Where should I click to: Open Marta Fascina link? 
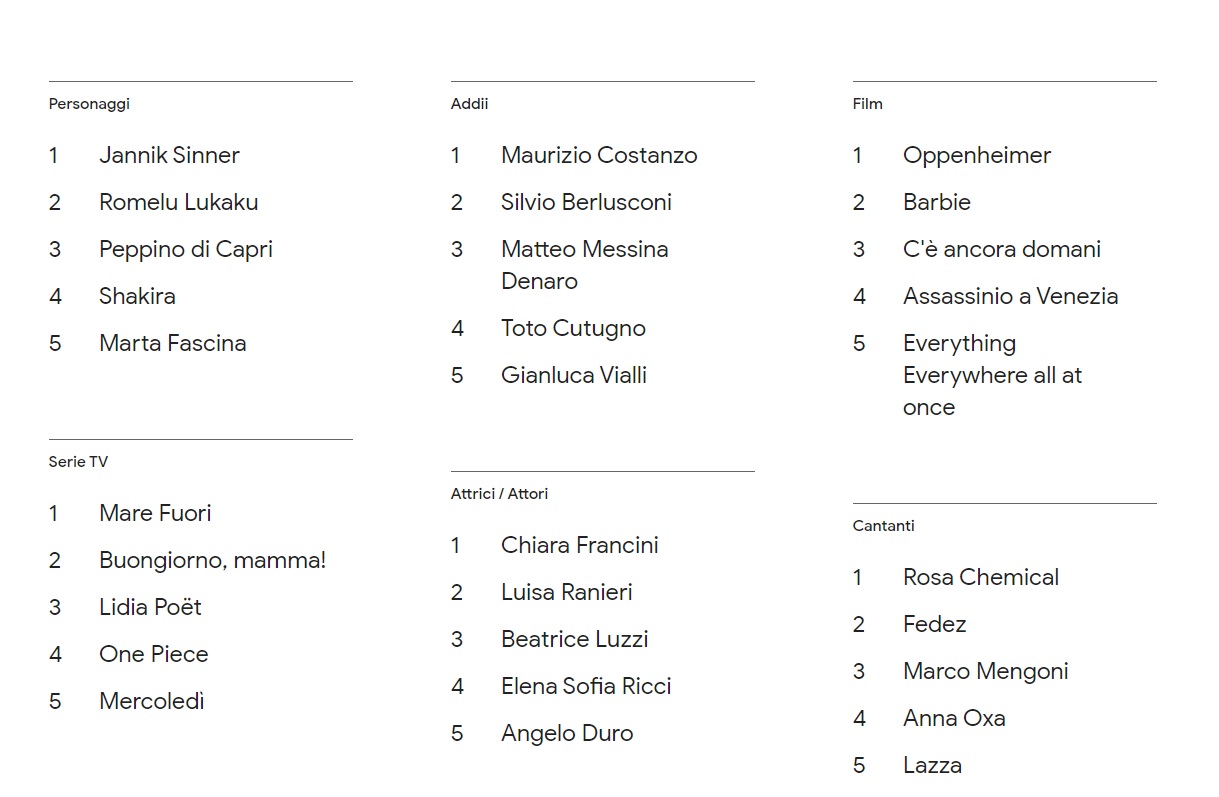click(x=172, y=343)
